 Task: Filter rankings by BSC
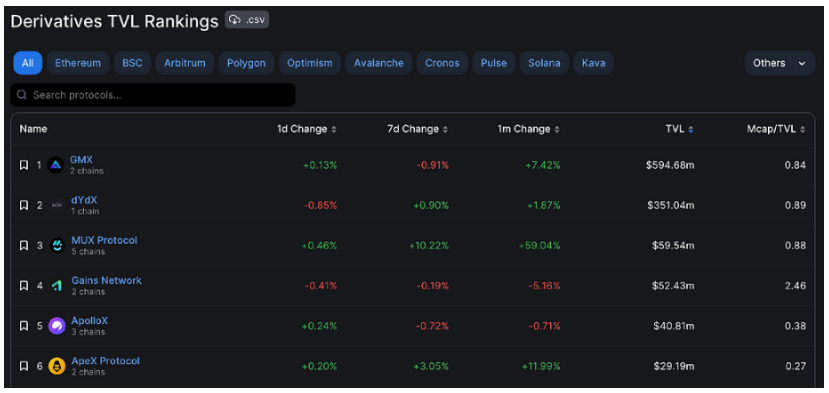(x=132, y=63)
